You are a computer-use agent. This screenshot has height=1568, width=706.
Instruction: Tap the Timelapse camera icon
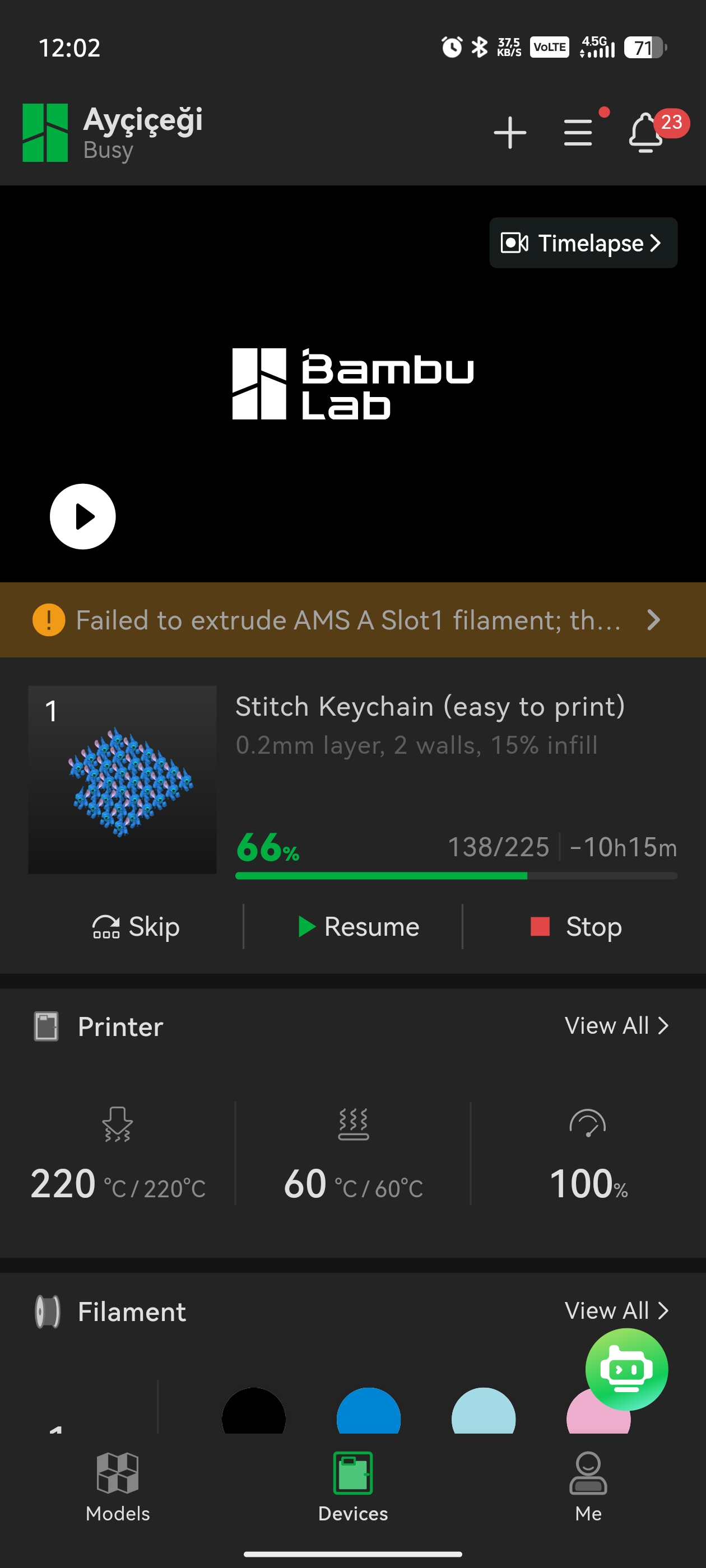coord(514,243)
